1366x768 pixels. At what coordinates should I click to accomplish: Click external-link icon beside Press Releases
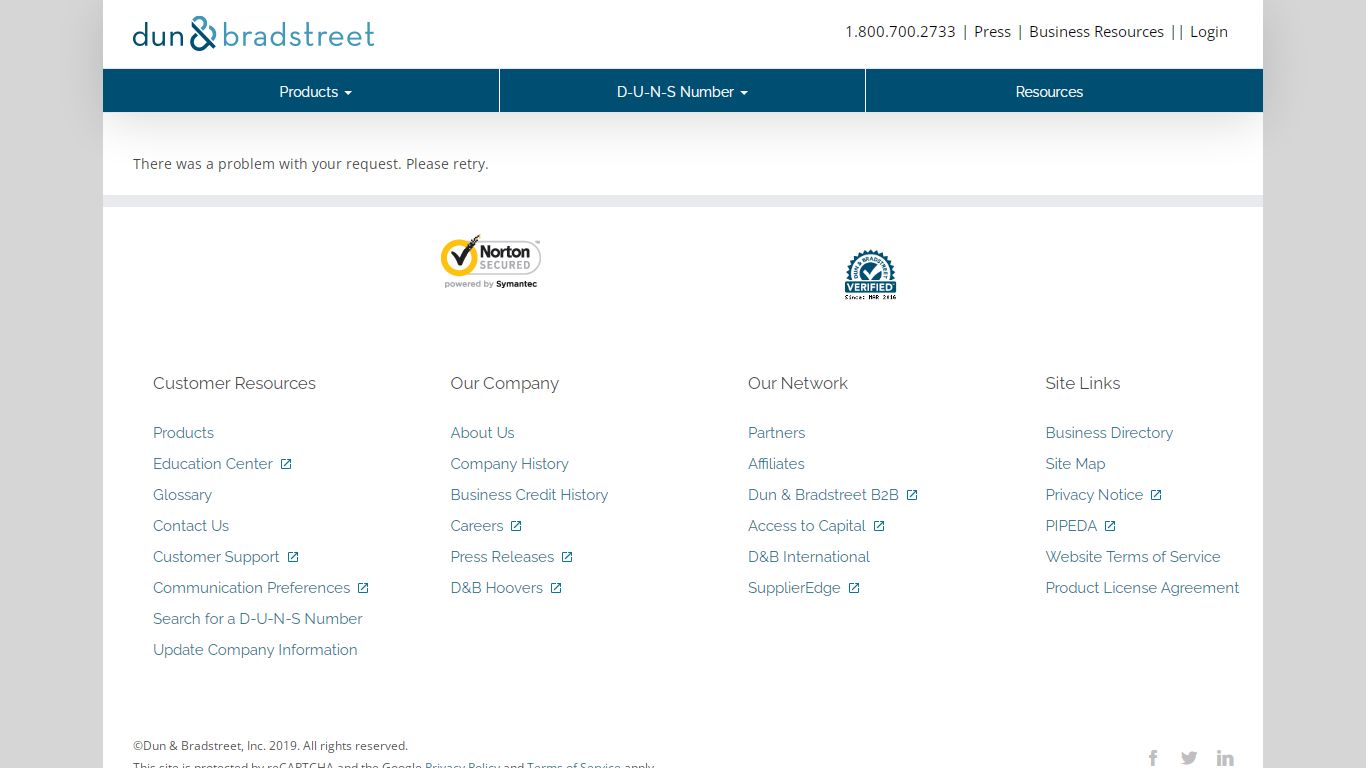pyautogui.click(x=567, y=557)
